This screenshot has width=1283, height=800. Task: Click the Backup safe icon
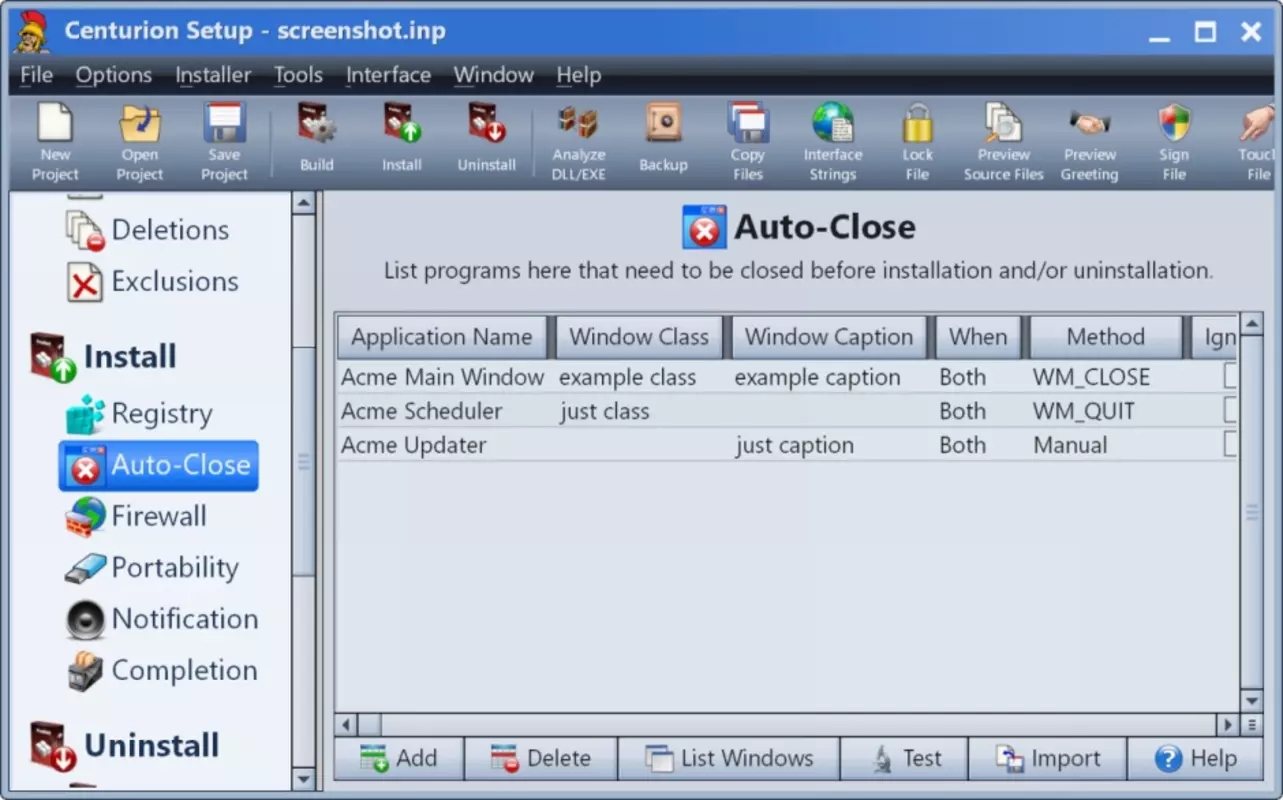point(663,138)
